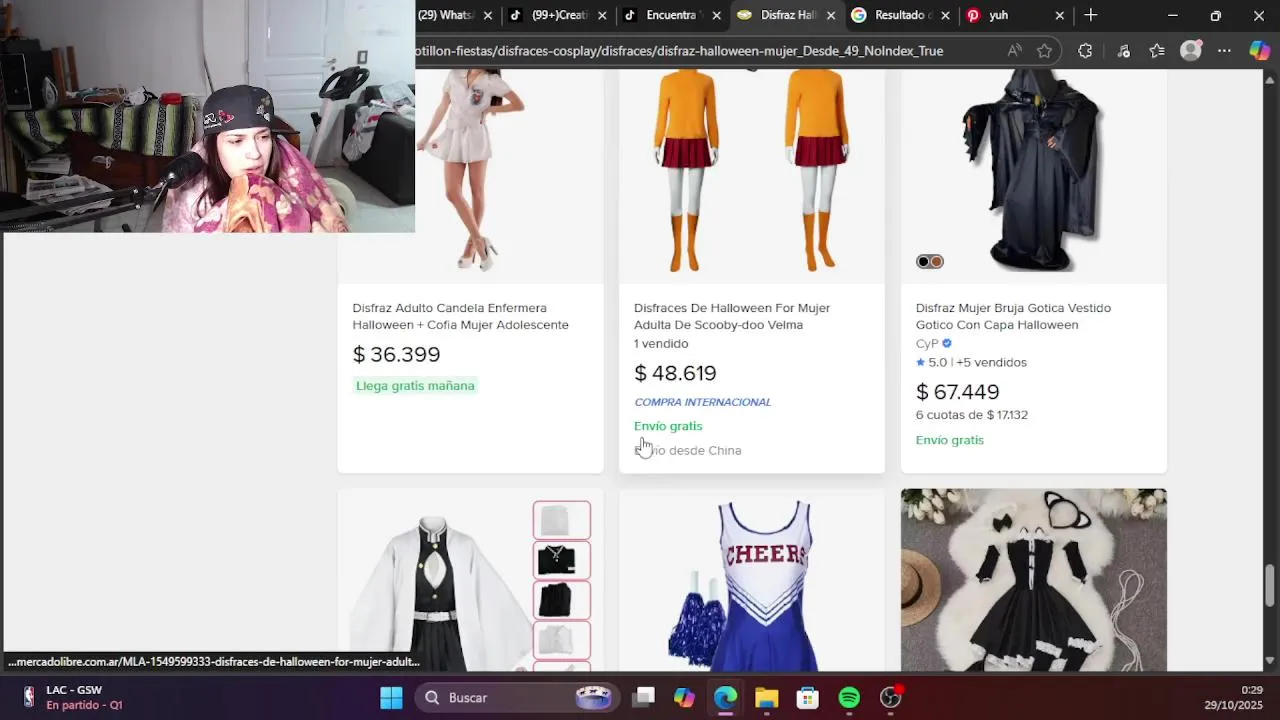Open Microsoft Edge taskbar icon
This screenshot has height=720, width=1280.
click(x=725, y=697)
